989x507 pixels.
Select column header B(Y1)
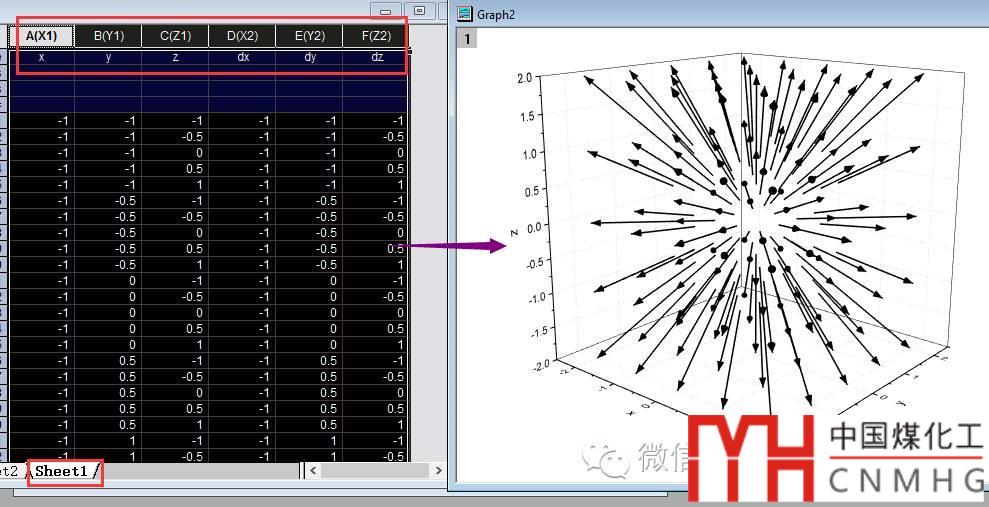(x=108, y=36)
